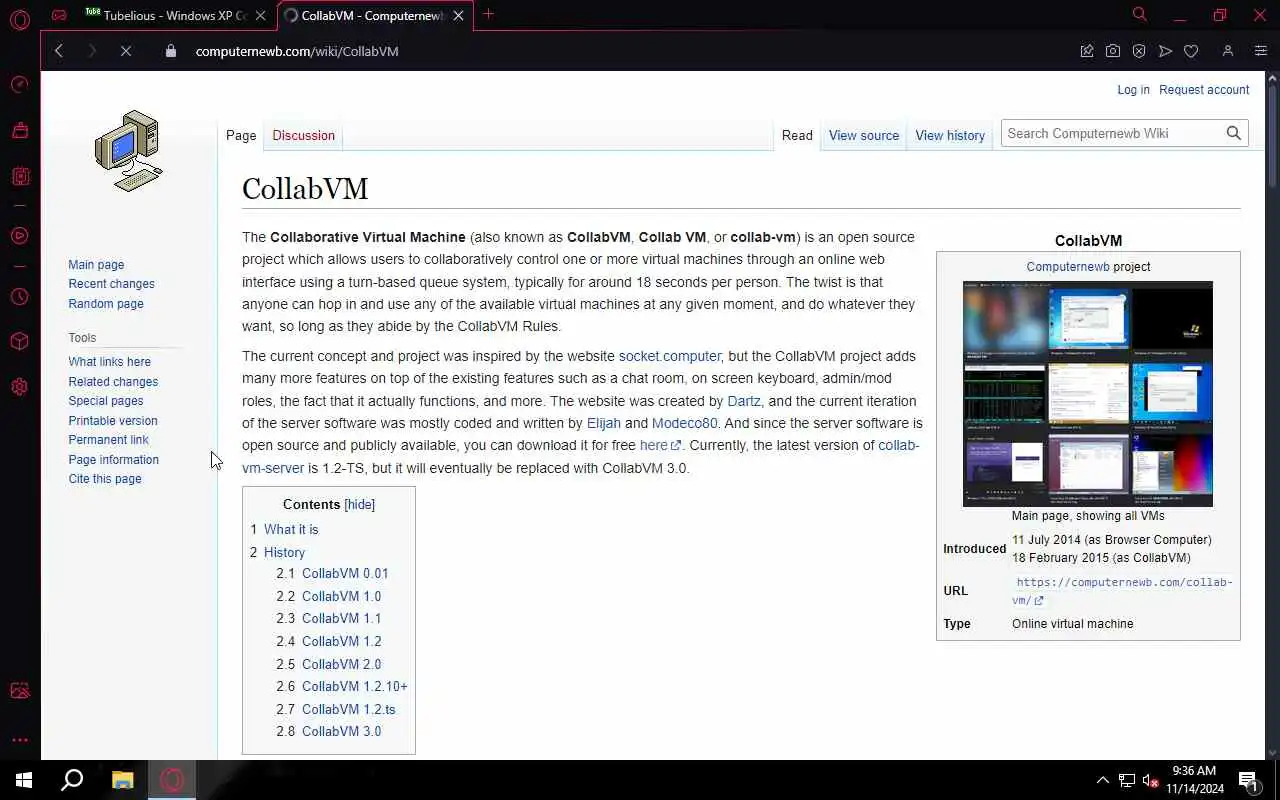Hide the Contents table via hide toggle

[359, 505]
